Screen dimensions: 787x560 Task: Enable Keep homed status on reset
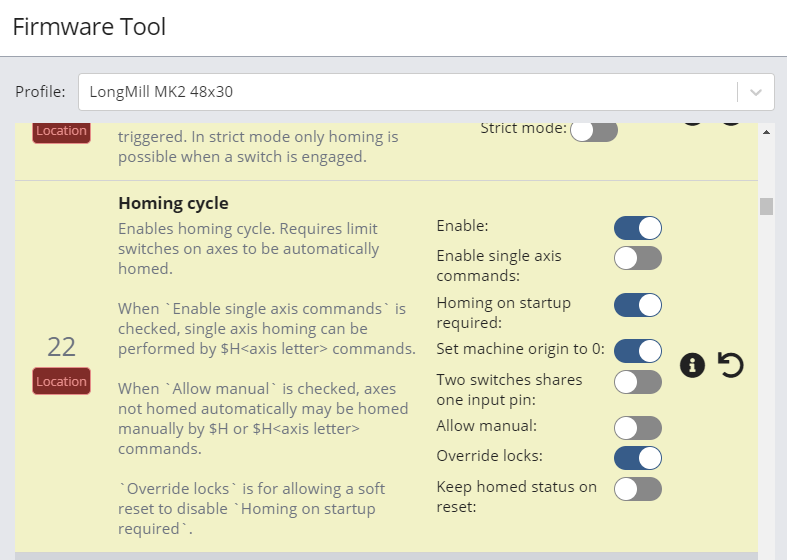coord(638,489)
